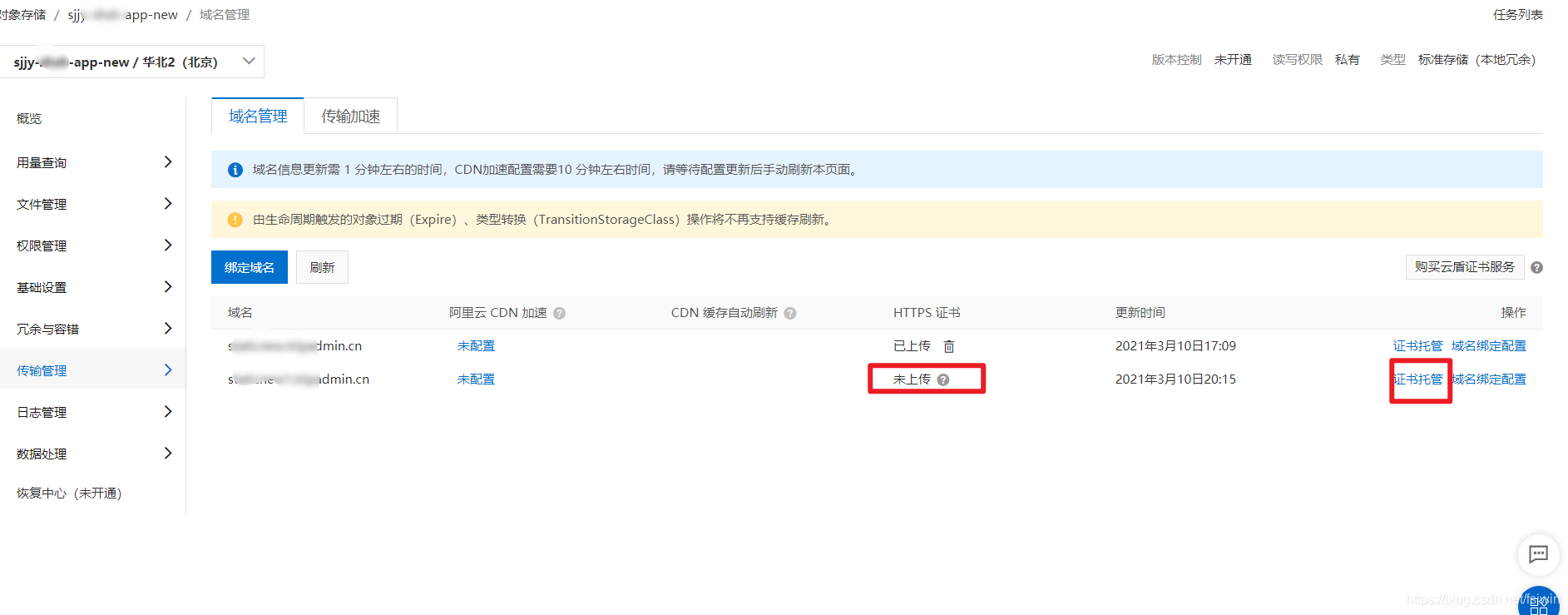Delete the uploaded HTTPS certificate trash icon
This screenshot has width=1568, height=615.
point(949,346)
